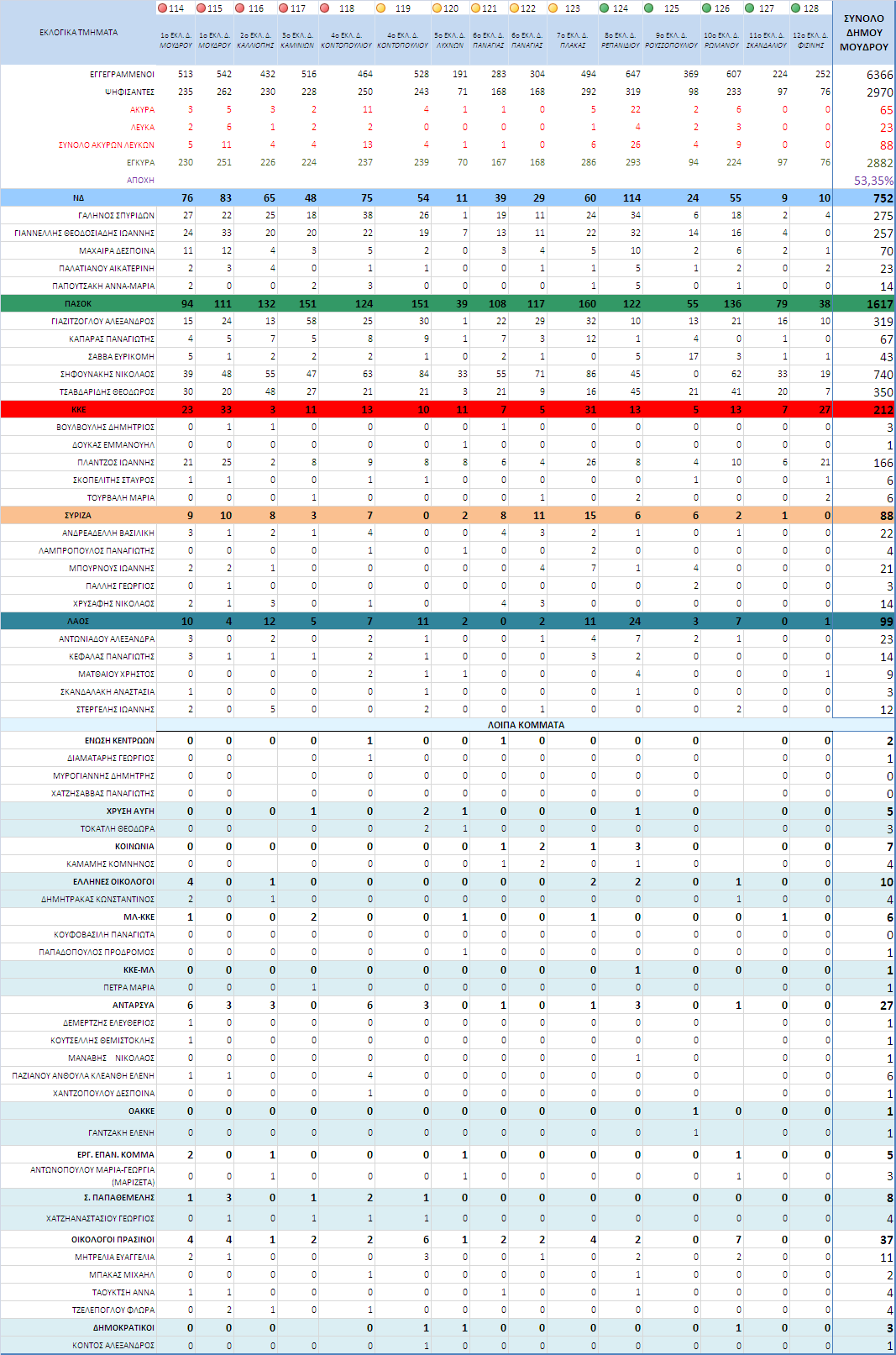
Task: Select the ΔΗΜΟΚΡΑΤΙΚΟΙ row label
Action: tap(123, 1327)
